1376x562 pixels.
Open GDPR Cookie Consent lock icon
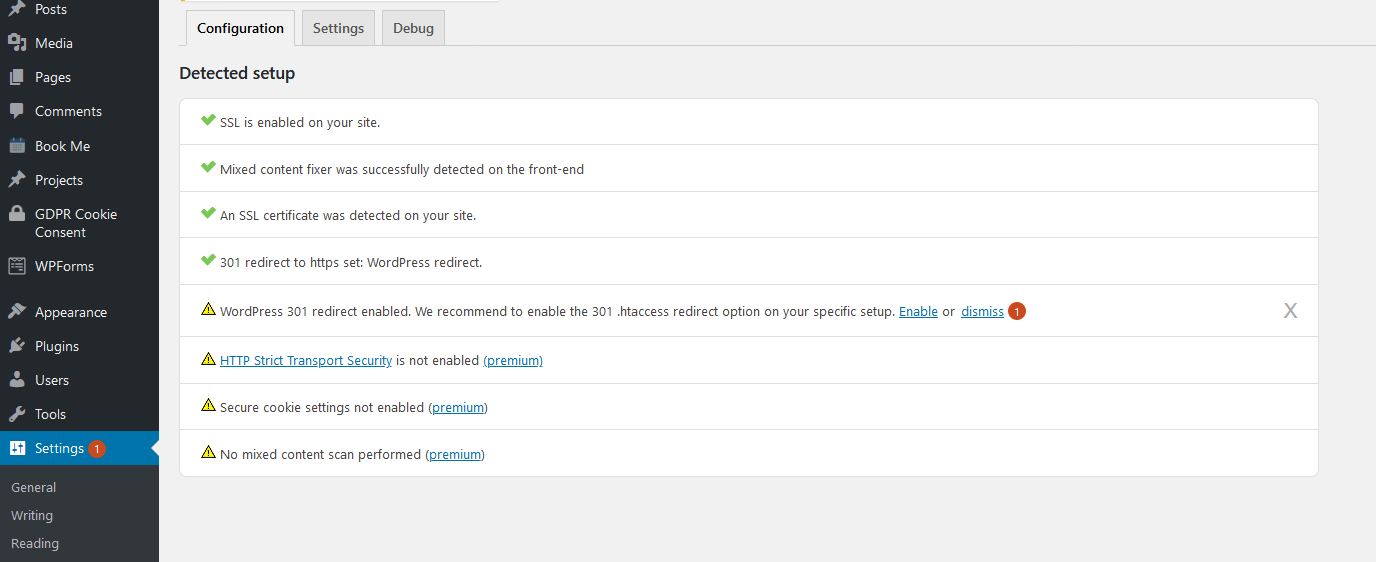click(x=17, y=214)
